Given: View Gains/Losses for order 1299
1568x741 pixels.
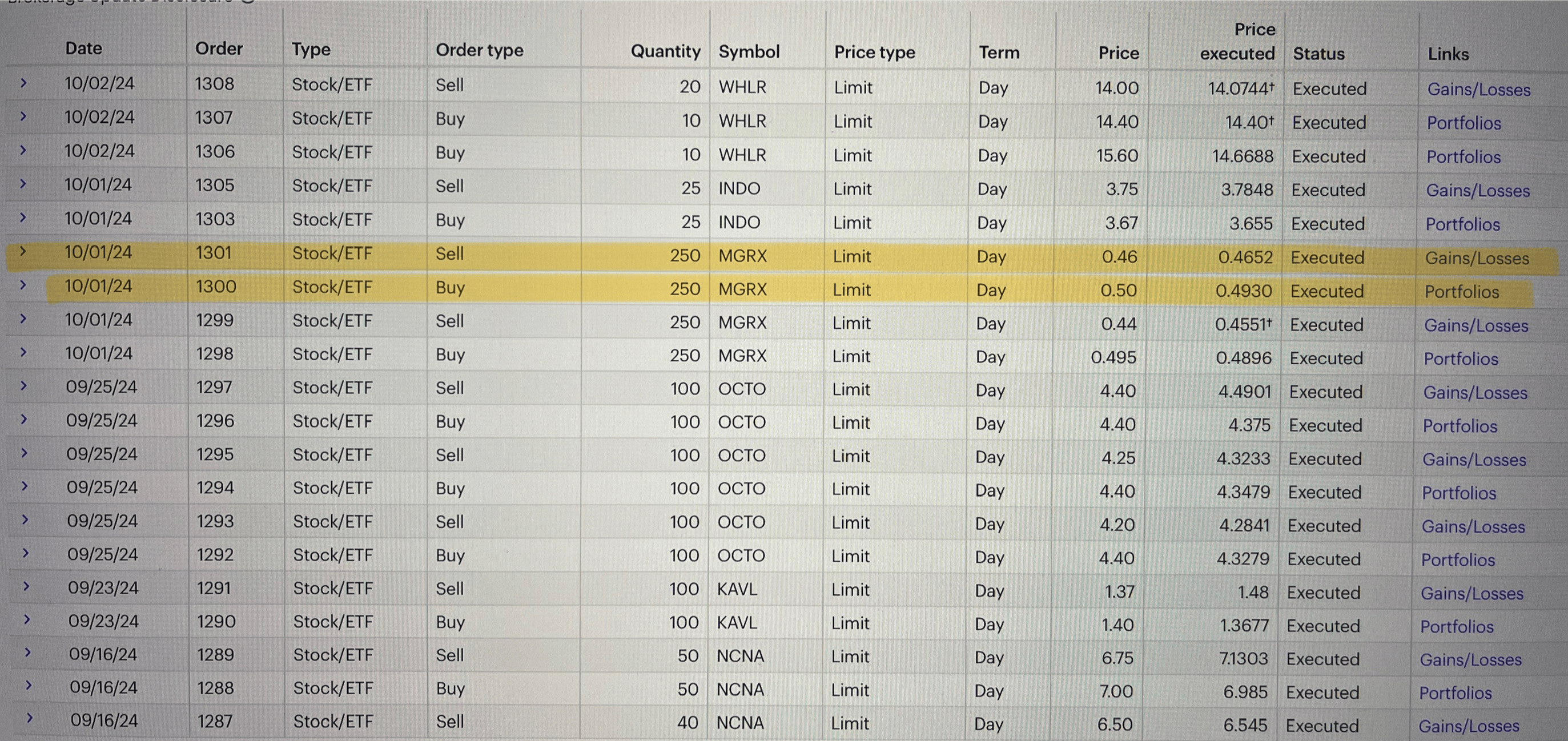Looking at the screenshot, I should point(1476,326).
